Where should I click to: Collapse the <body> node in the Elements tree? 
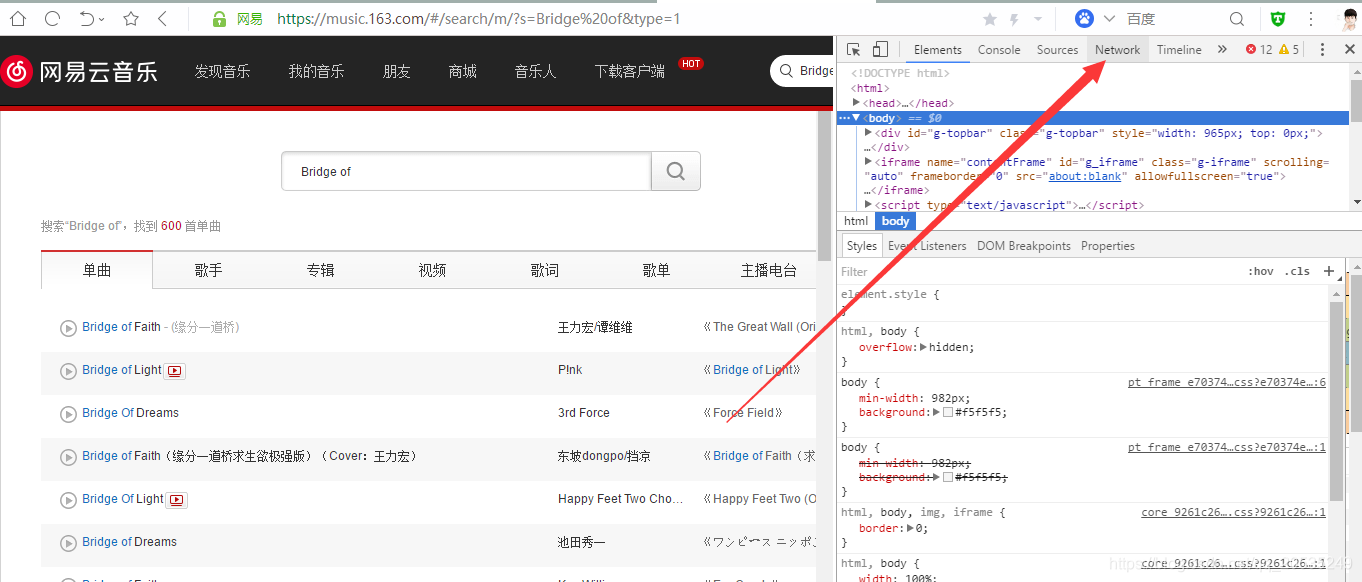pyautogui.click(x=857, y=118)
